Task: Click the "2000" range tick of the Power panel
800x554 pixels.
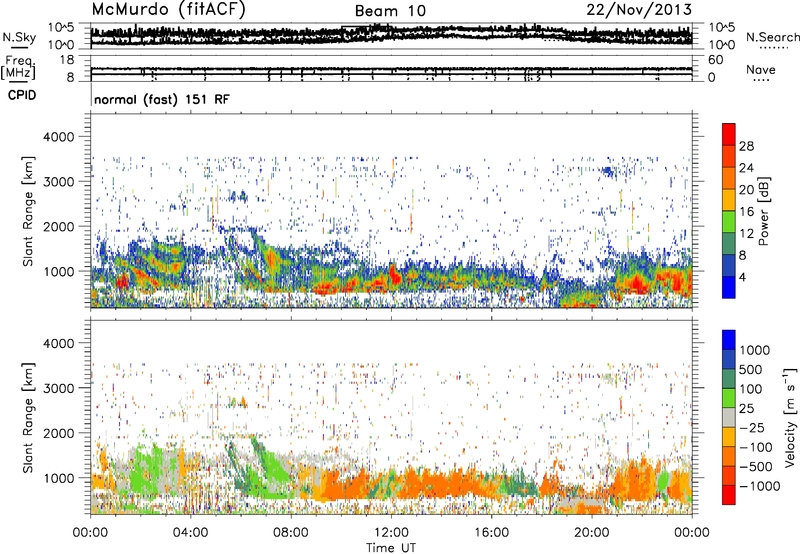Action: 58,226
